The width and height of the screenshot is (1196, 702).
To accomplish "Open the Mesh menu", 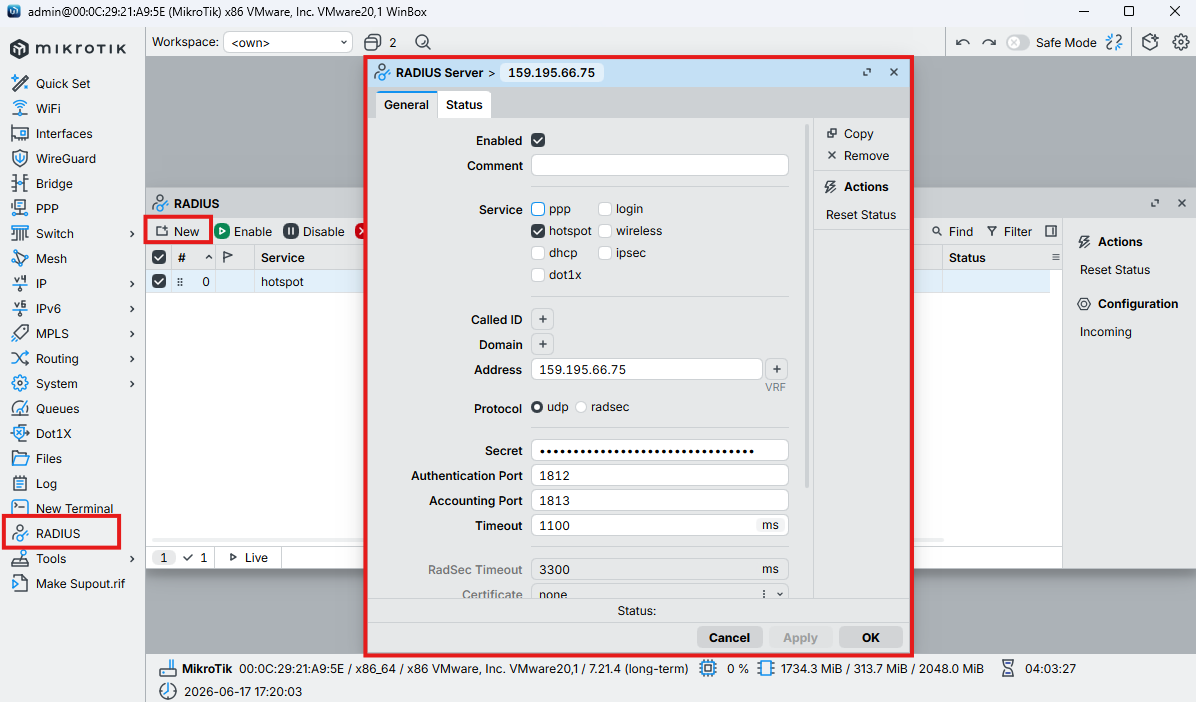I will click(x=40, y=259).
